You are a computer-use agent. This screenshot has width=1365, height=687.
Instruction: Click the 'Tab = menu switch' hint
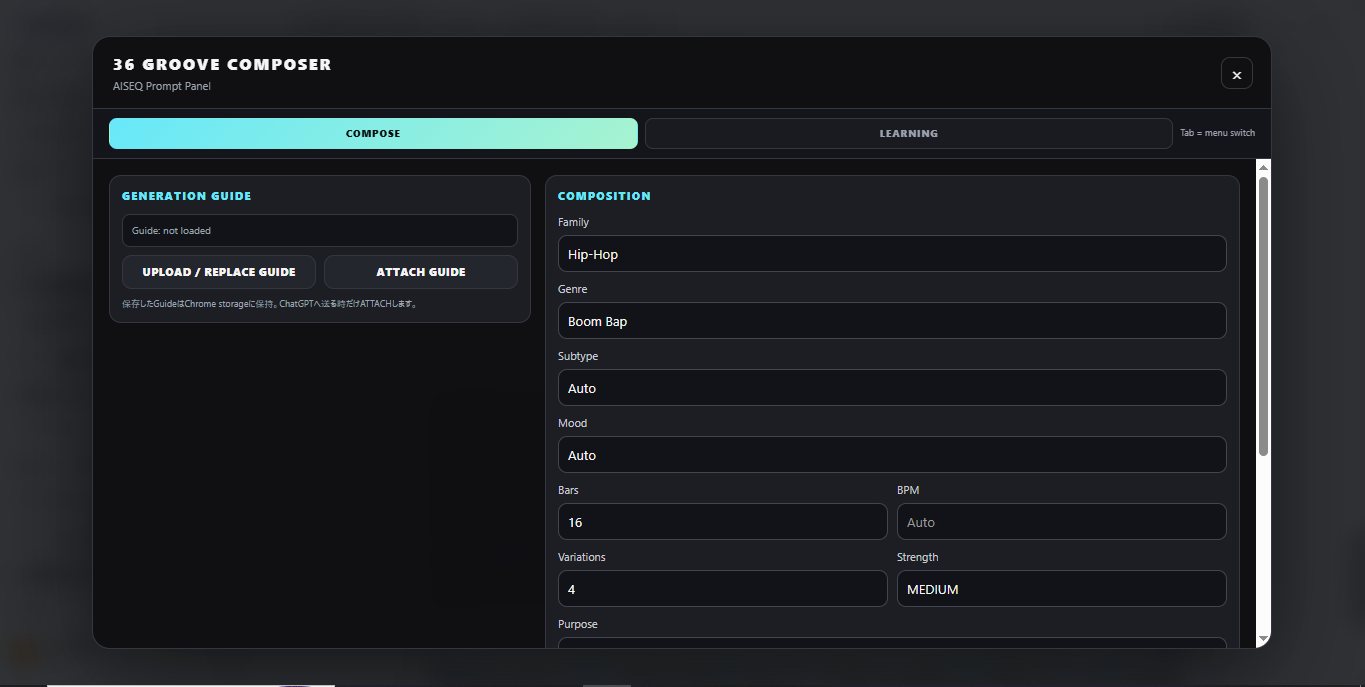tap(1217, 133)
